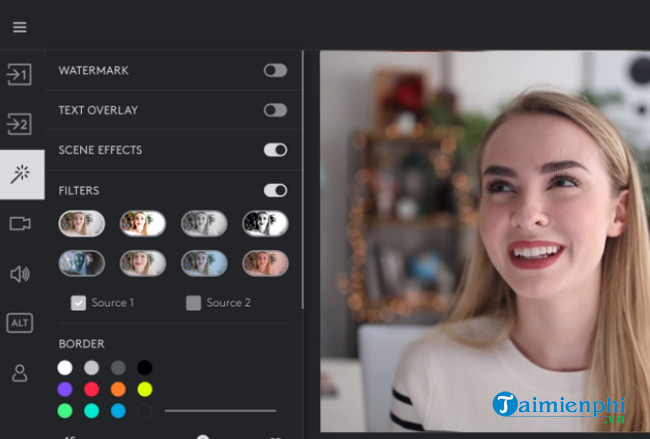The image size is (650, 439).
Task: Enable the Text Overlay toggle
Action: (x=275, y=110)
